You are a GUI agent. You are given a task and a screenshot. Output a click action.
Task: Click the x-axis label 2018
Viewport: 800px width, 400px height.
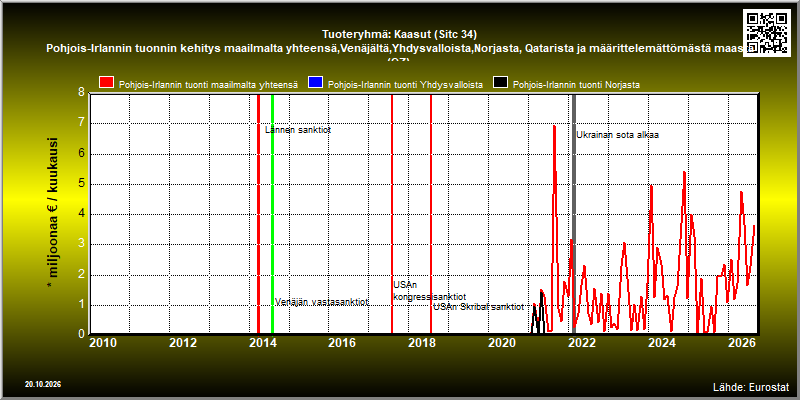point(421,343)
